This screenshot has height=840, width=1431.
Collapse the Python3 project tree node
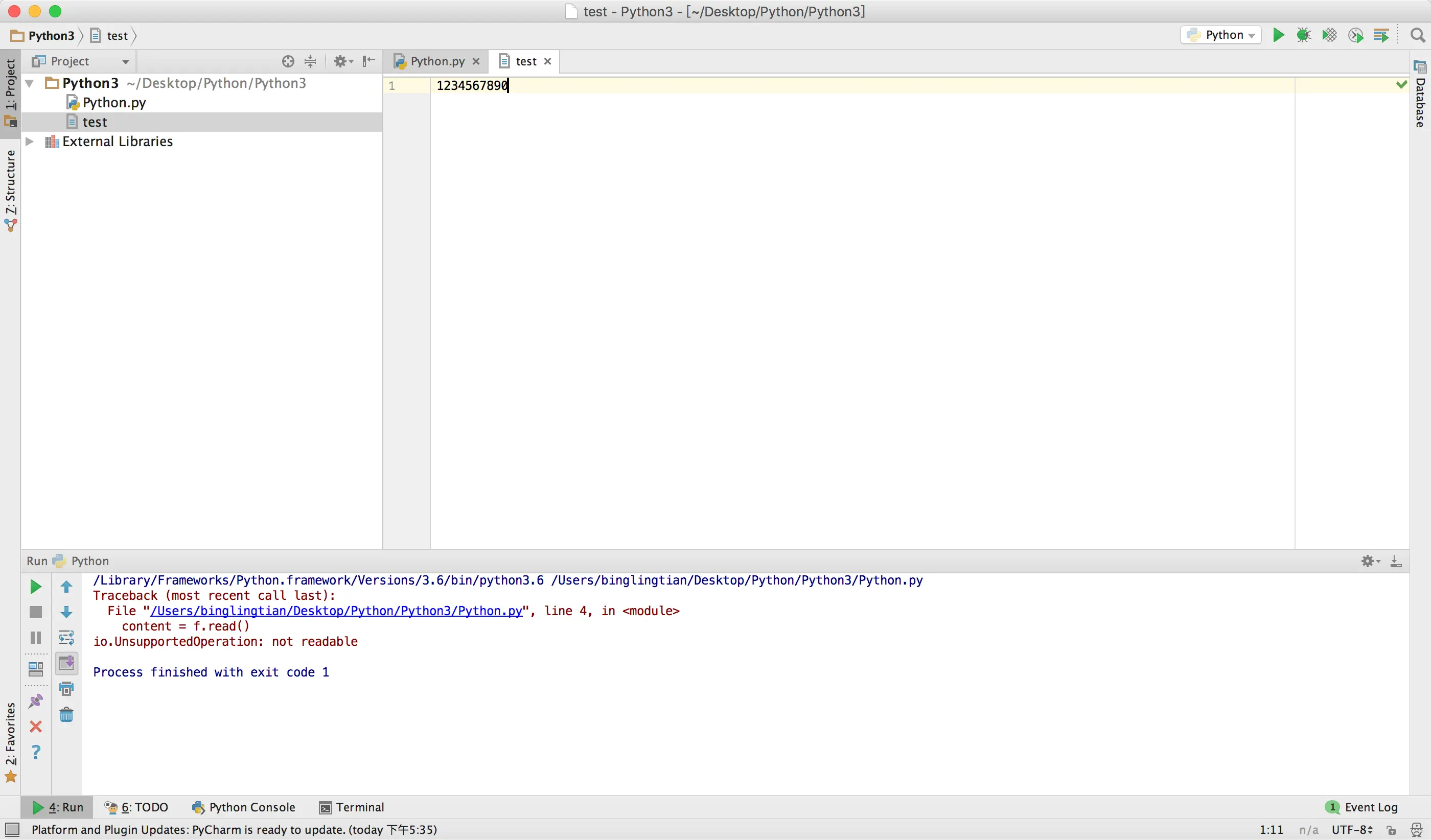(x=30, y=83)
